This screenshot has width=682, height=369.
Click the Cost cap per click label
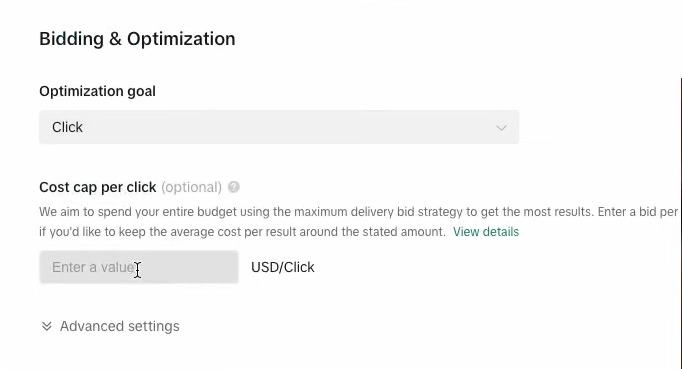[x=97, y=187]
